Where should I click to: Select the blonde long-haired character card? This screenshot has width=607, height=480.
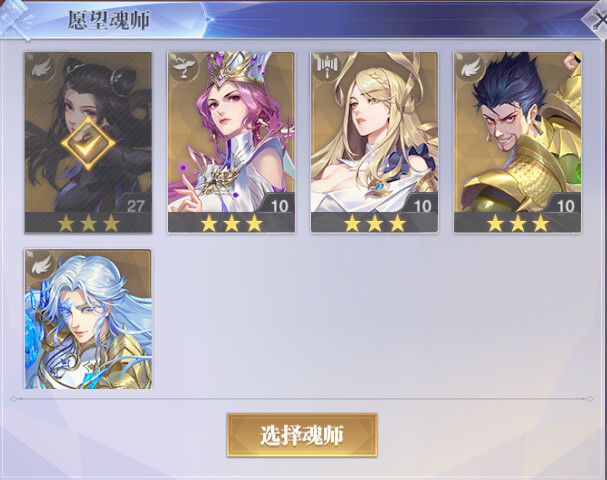[x=374, y=142]
